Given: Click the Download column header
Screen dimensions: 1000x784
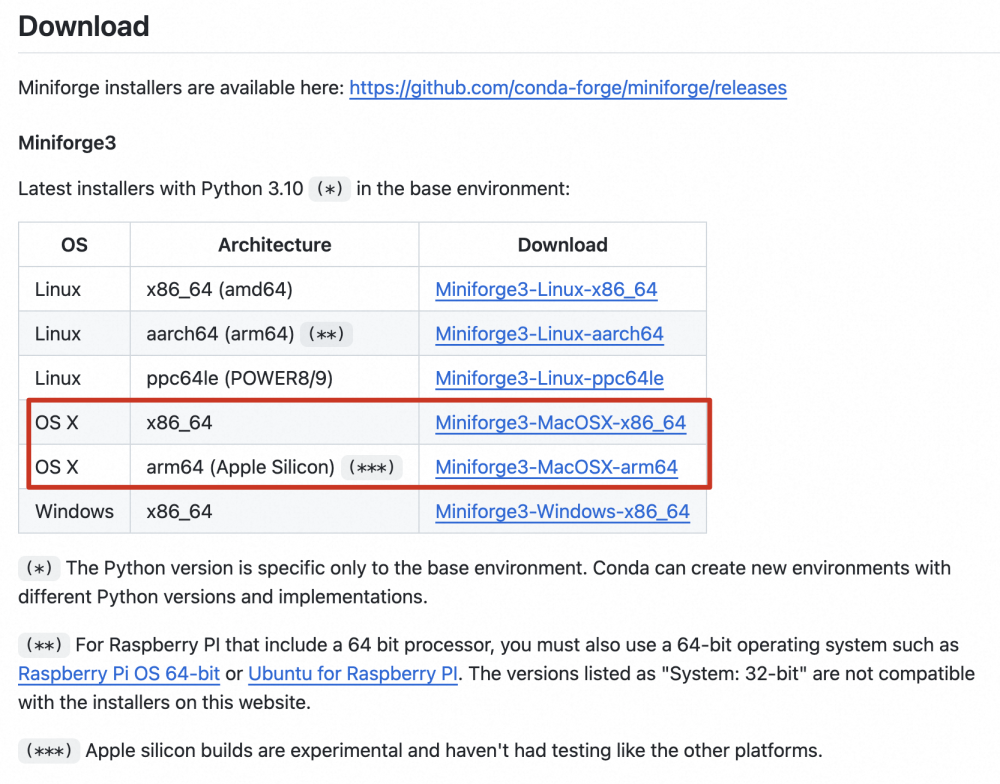Looking at the screenshot, I should click(562, 245).
